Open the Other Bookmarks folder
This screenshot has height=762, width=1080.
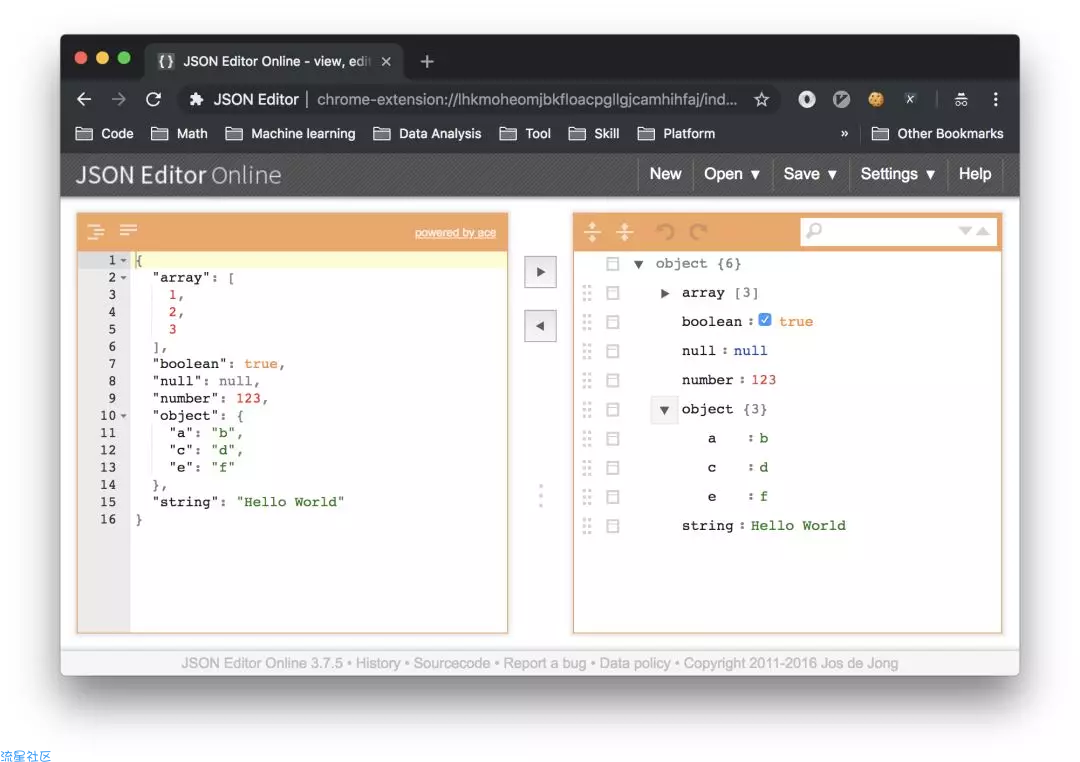pos(937,134)
